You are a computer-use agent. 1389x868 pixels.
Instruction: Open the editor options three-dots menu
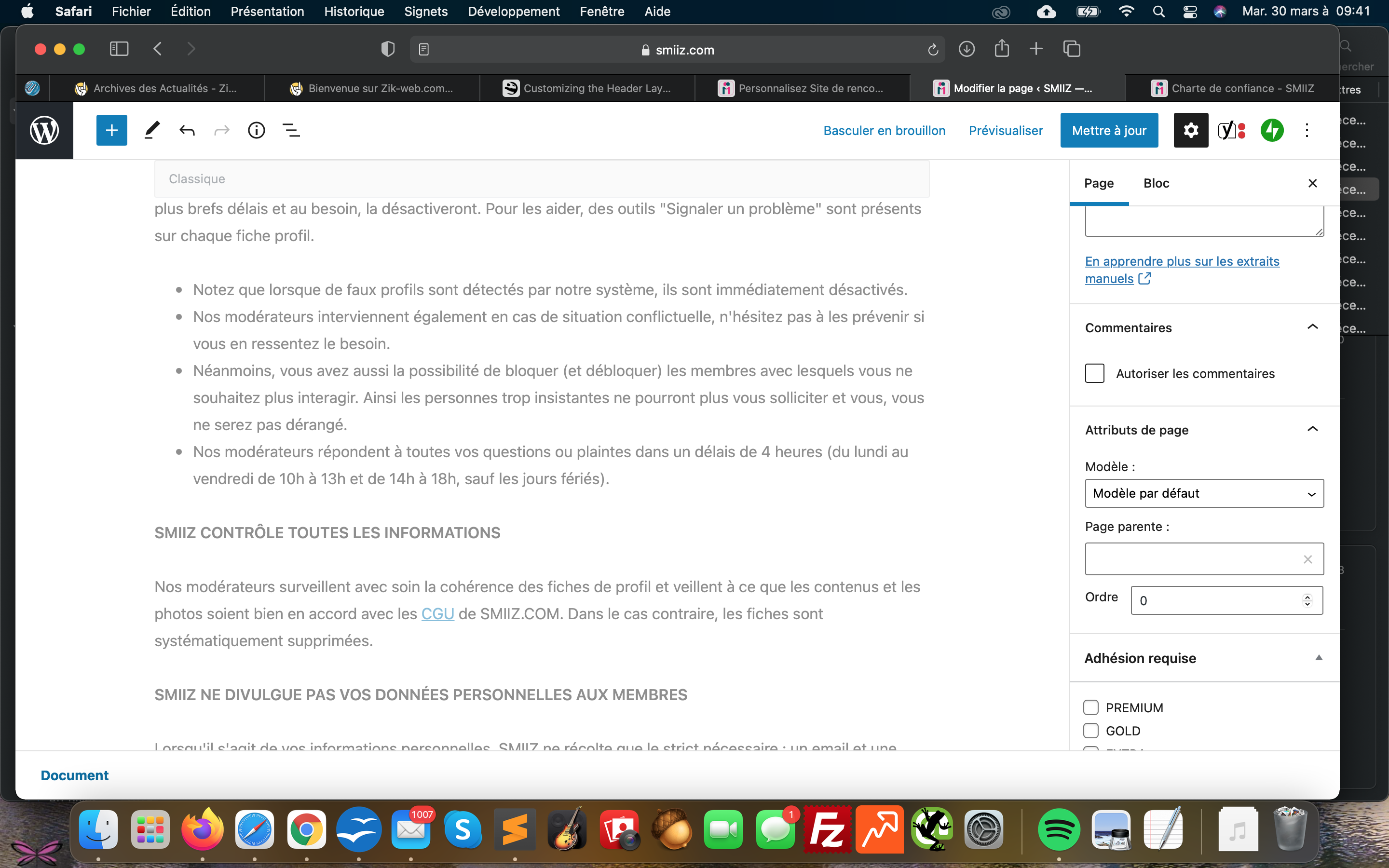click(x=1307, y=130)
